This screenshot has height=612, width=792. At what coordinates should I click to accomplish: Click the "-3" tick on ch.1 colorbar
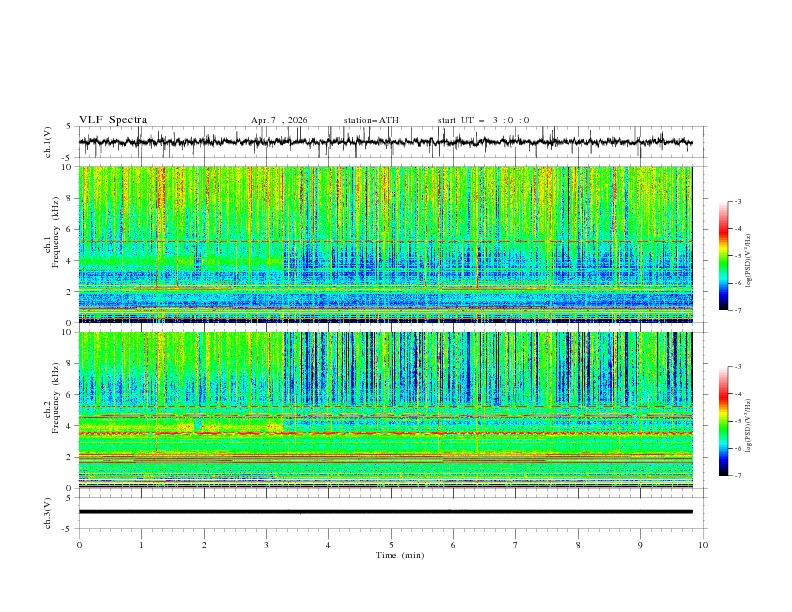tap(737, 201)
